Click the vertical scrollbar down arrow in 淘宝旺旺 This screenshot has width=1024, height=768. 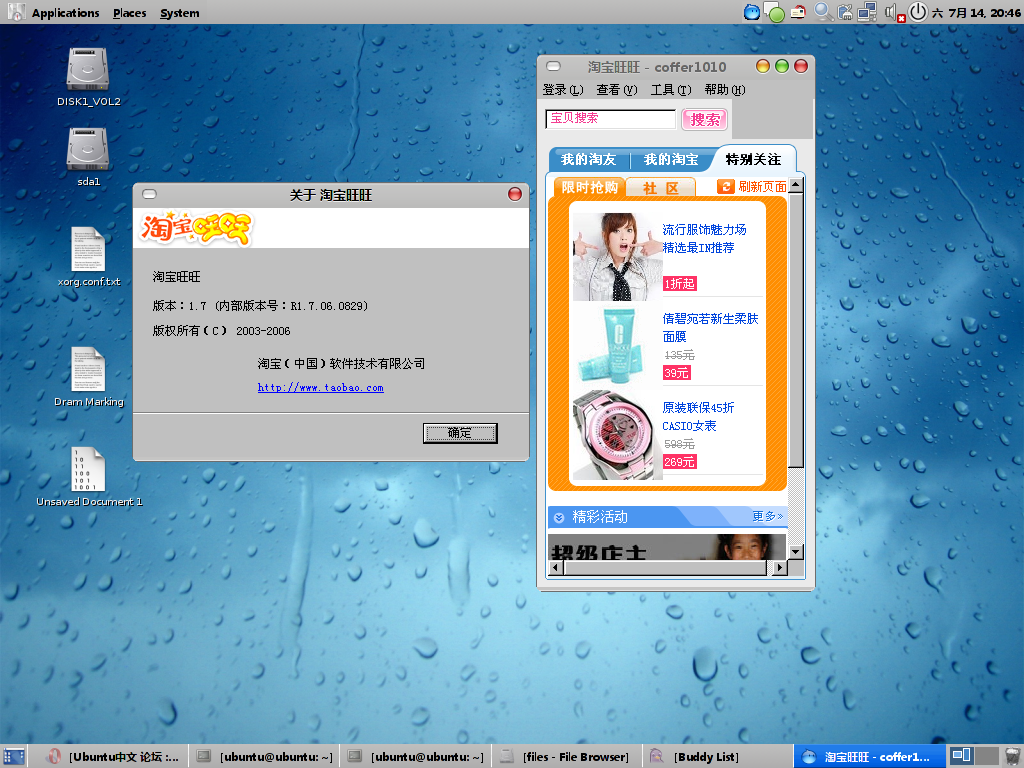(795, 552)
